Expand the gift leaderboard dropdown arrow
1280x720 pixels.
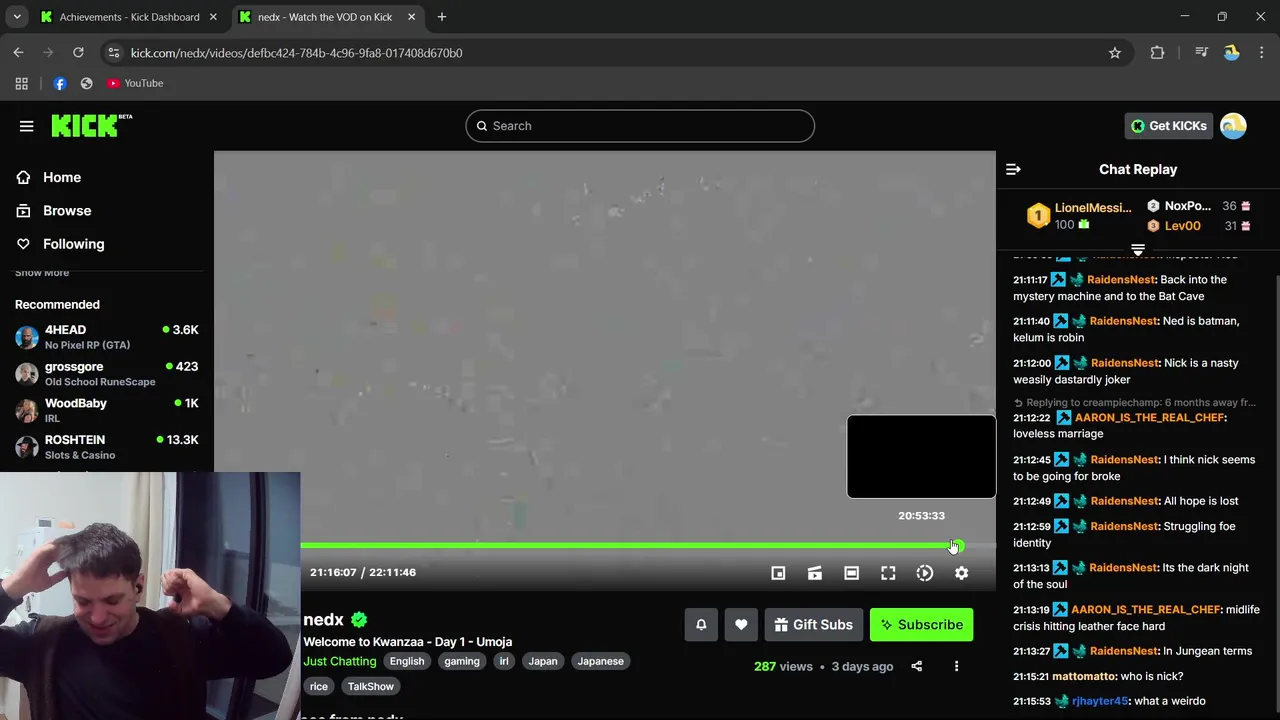click(x=1138, y=249)
